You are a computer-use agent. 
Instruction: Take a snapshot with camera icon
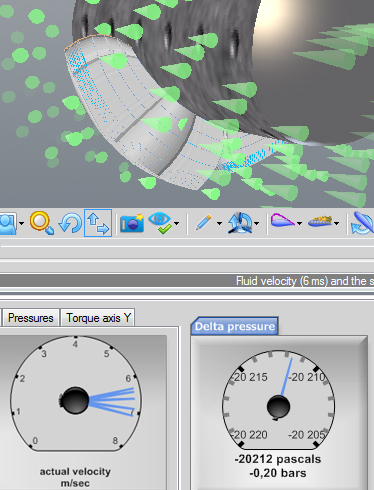132,223
